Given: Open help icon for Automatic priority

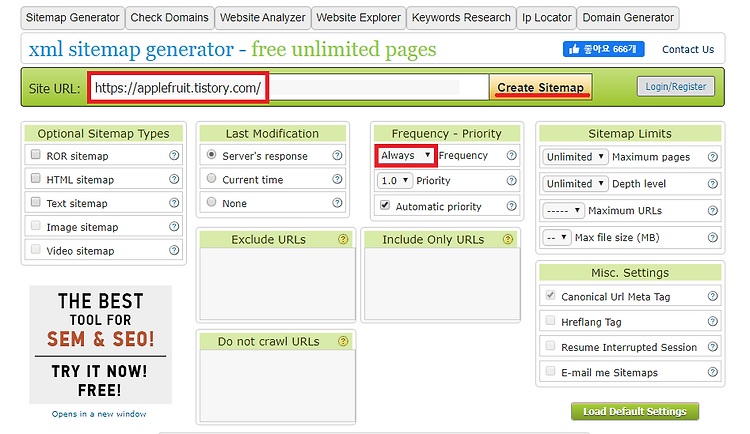Looking at the screenshot, I should [511, 206].
